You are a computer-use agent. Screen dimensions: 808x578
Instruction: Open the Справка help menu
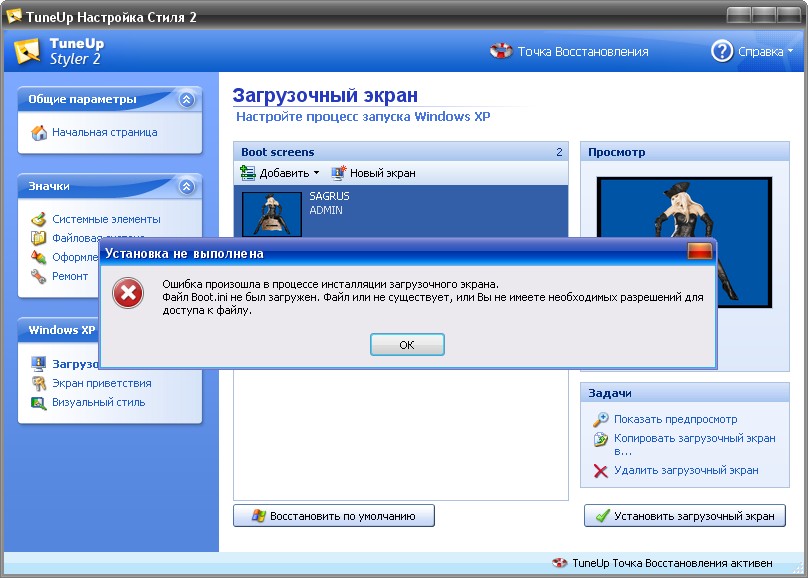(x=752, y=51)
